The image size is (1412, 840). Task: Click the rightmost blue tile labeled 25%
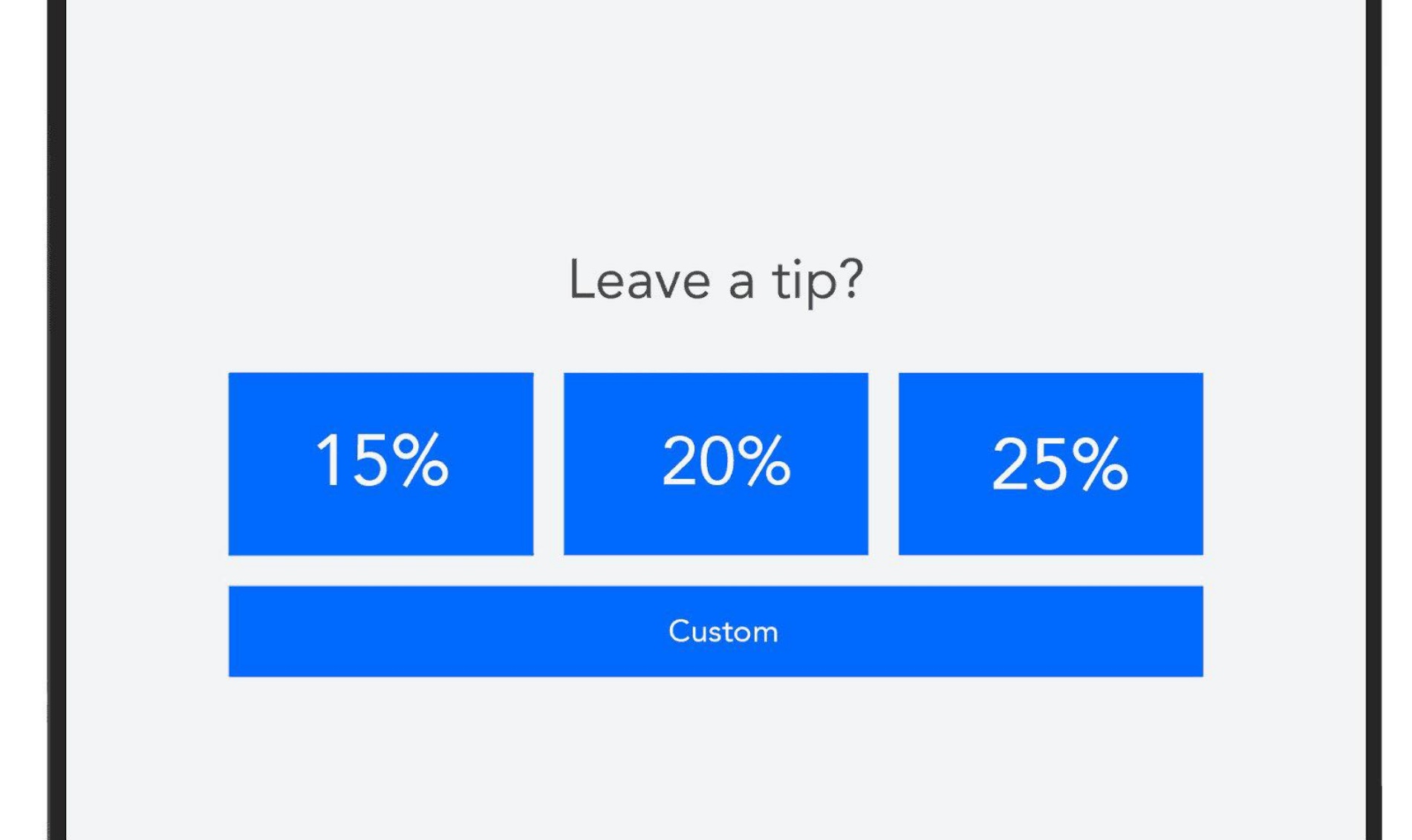pos(1050,463)
